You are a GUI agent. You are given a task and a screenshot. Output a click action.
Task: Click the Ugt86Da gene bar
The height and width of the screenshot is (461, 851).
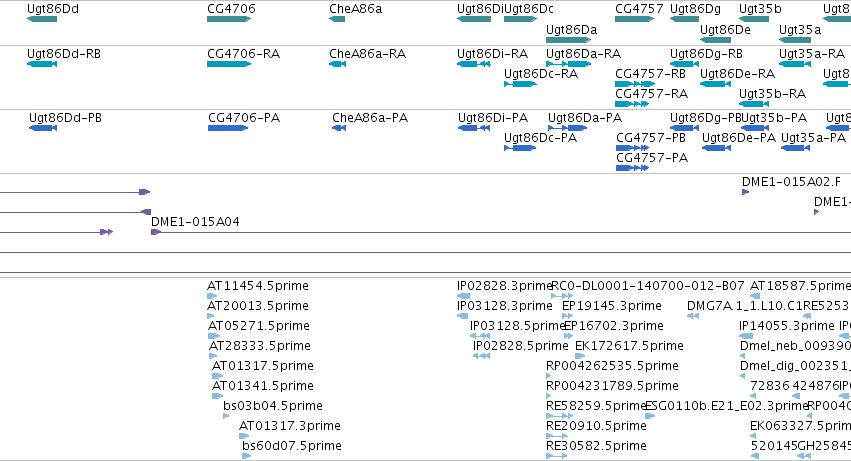point(568,40)
